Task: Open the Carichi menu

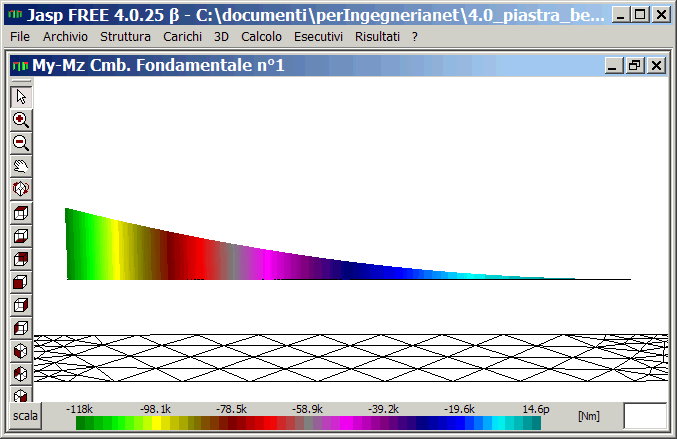Action: click(x=183, y=37)
